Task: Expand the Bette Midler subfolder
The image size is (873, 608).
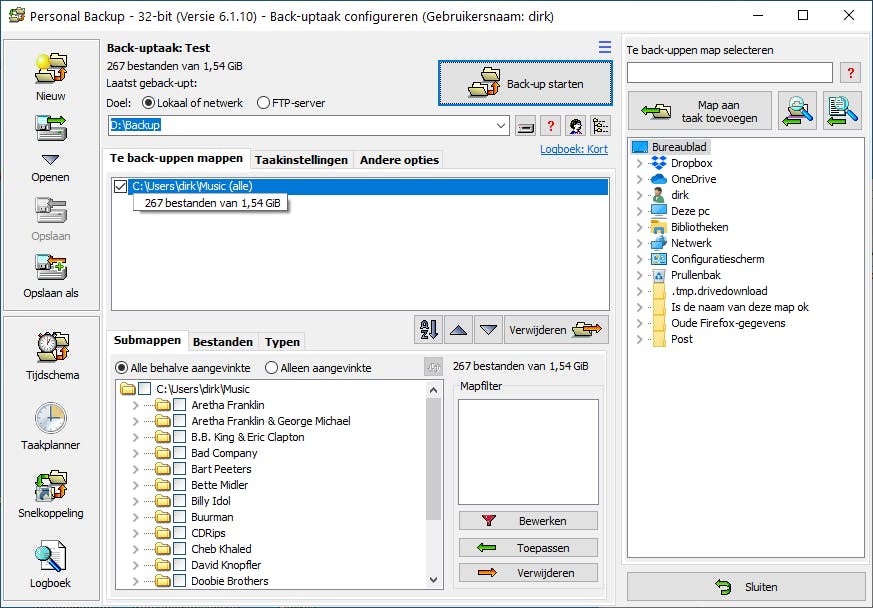Action: 135,485
